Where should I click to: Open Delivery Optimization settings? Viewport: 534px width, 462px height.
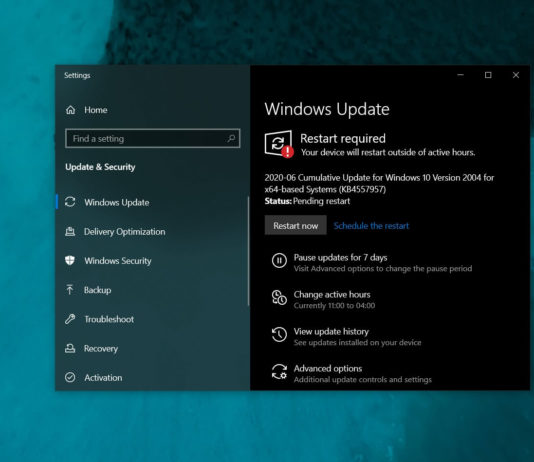click(125, 232)
